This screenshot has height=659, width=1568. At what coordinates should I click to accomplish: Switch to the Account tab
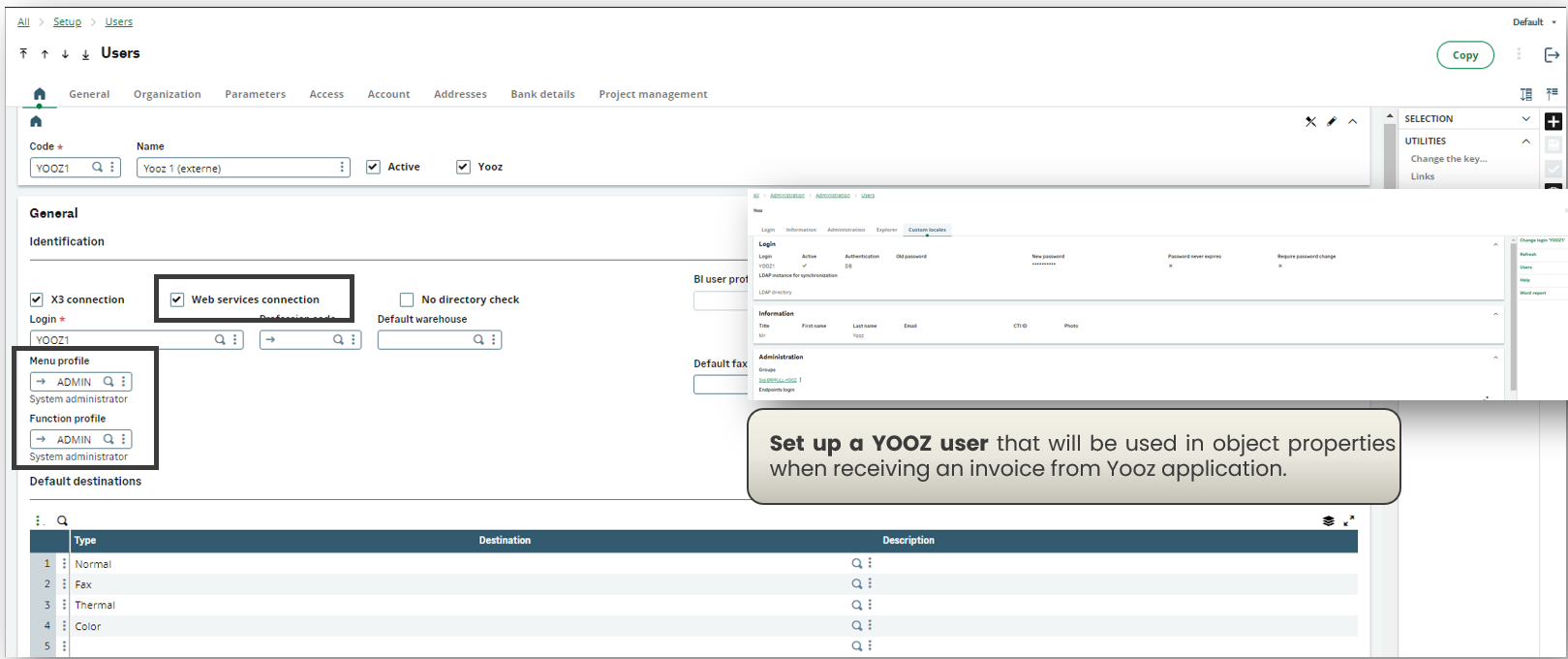coord(388,94)
